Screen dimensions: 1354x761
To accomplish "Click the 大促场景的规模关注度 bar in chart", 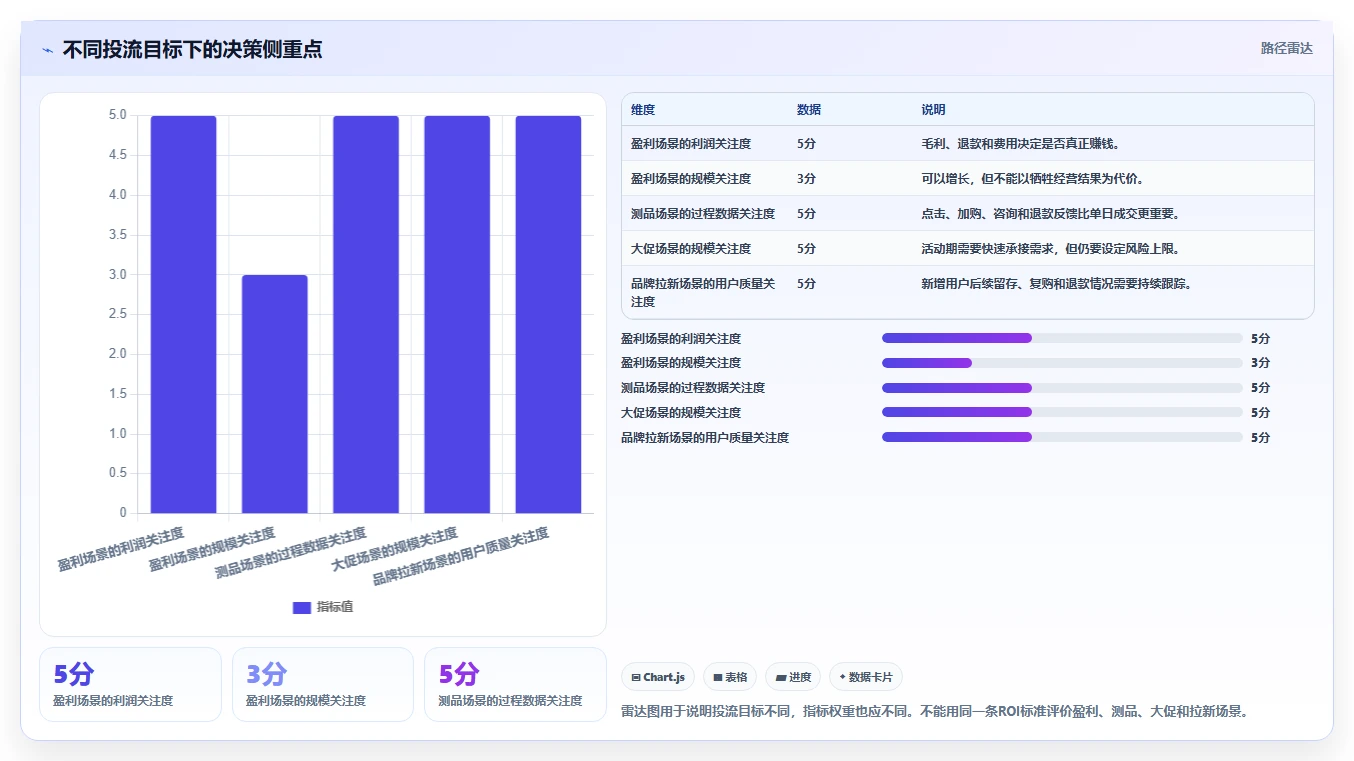I will pos(457,314).
